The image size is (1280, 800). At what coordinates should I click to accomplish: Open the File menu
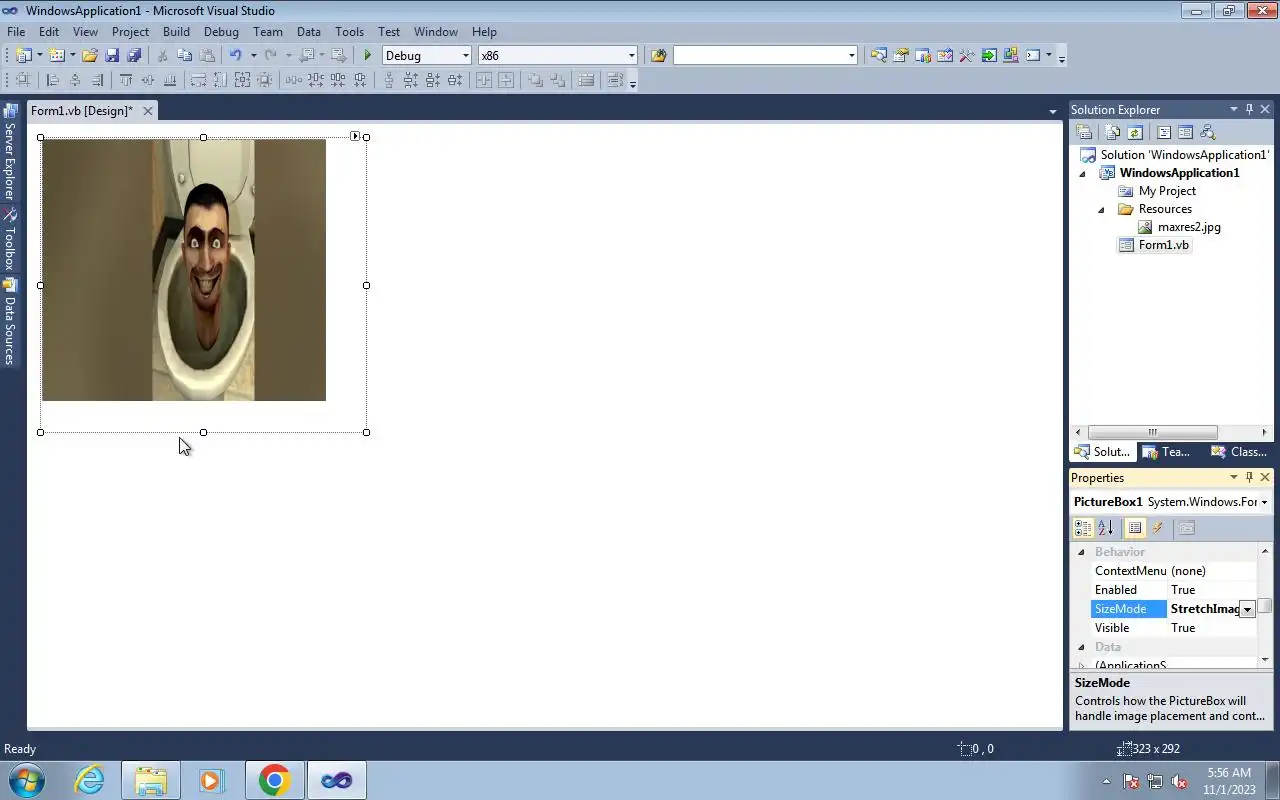[x=16, y=32]
